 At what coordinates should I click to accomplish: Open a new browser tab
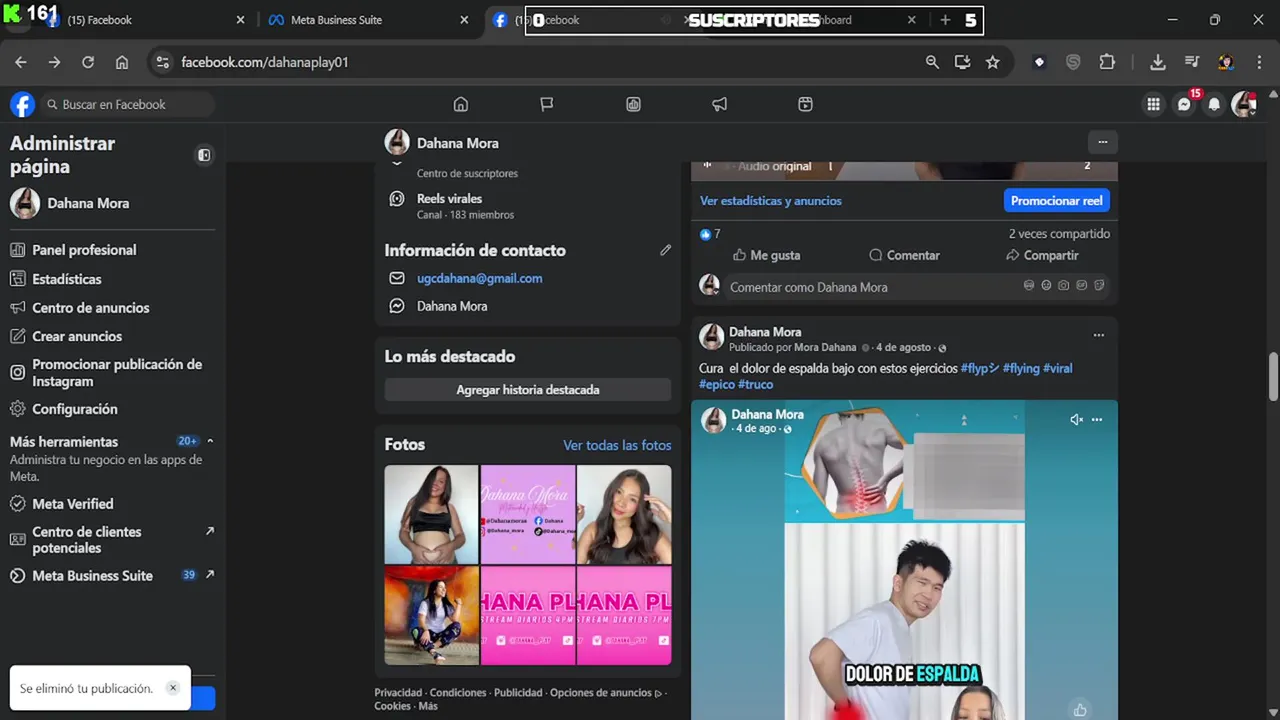point(945,20)
